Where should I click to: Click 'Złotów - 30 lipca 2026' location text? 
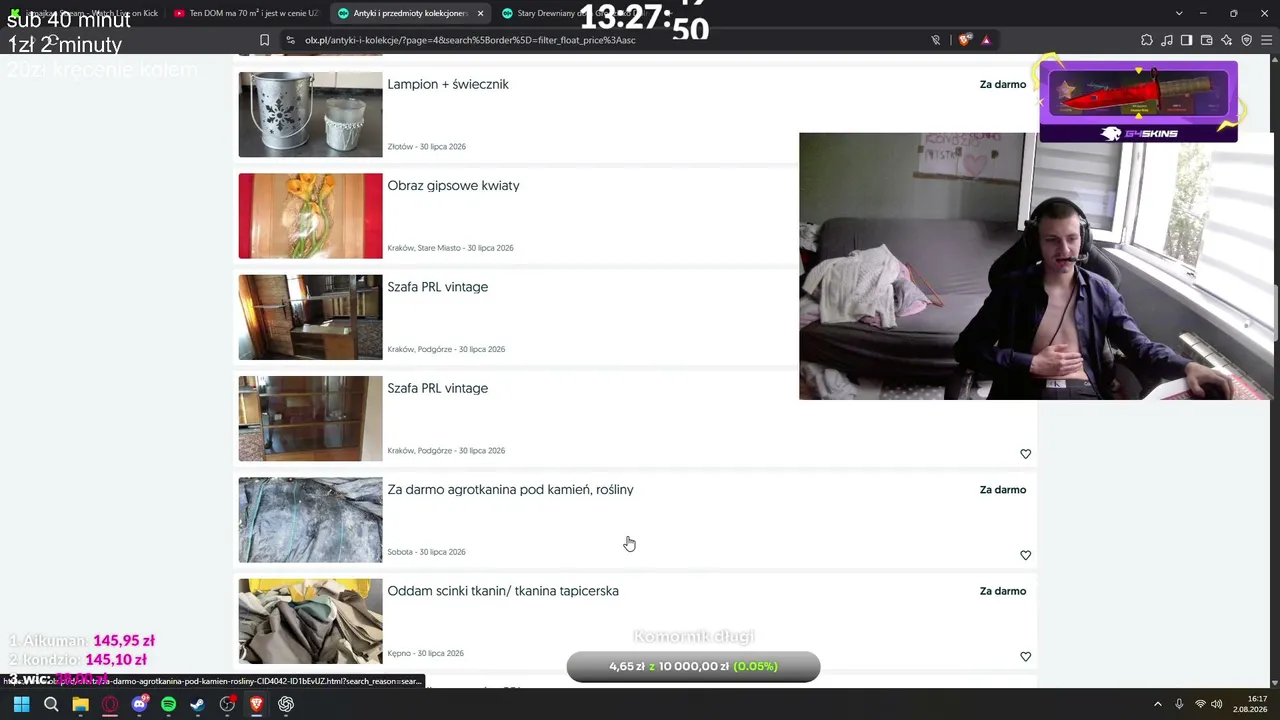pos(427,147)
